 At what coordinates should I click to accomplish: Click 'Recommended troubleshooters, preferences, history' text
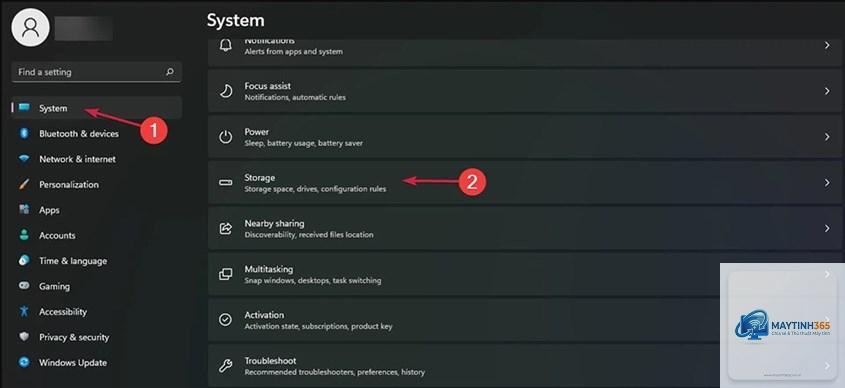335,372
